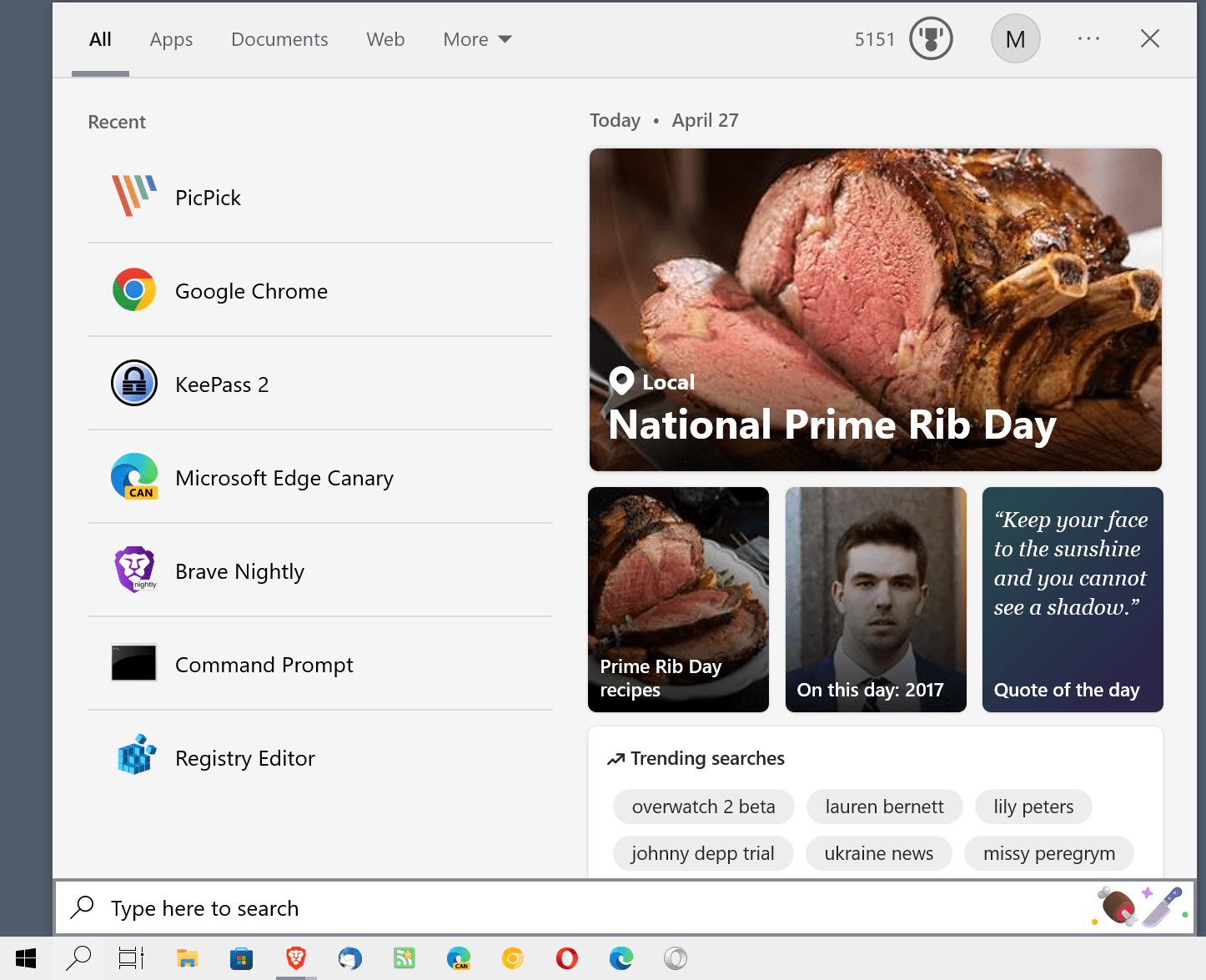Switch to the Documents tab
The image size is (1206, 980).
(279, 39)
